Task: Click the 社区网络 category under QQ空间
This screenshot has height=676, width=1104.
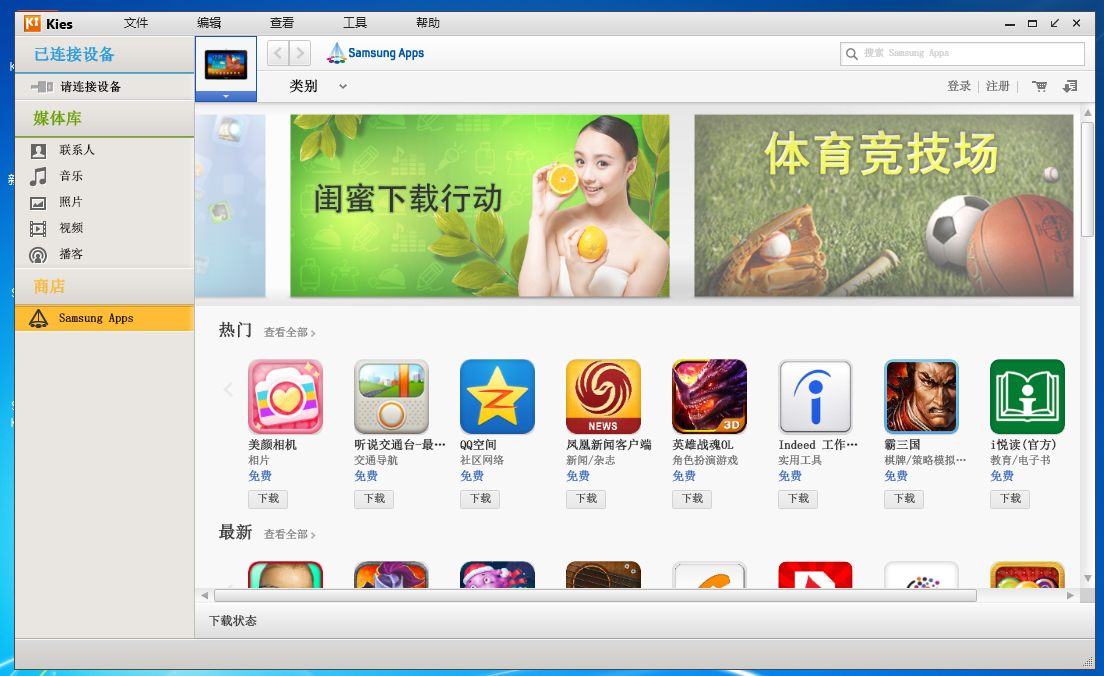Action: pyautogui.click(x=482, y=461)
